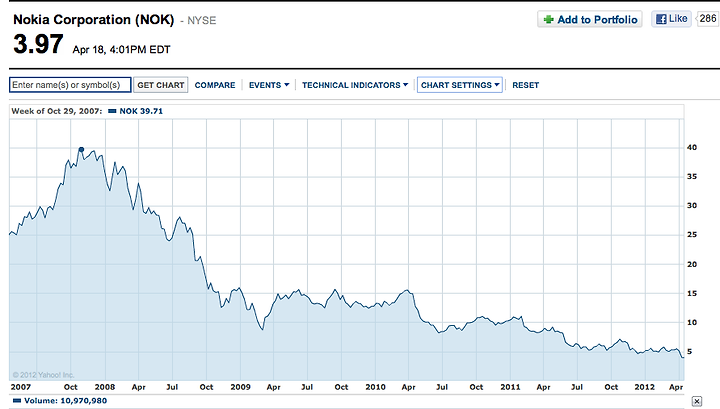Viewport: 720px width, 409px height.
Task: Click the RESET link
Action: (525, 85)
